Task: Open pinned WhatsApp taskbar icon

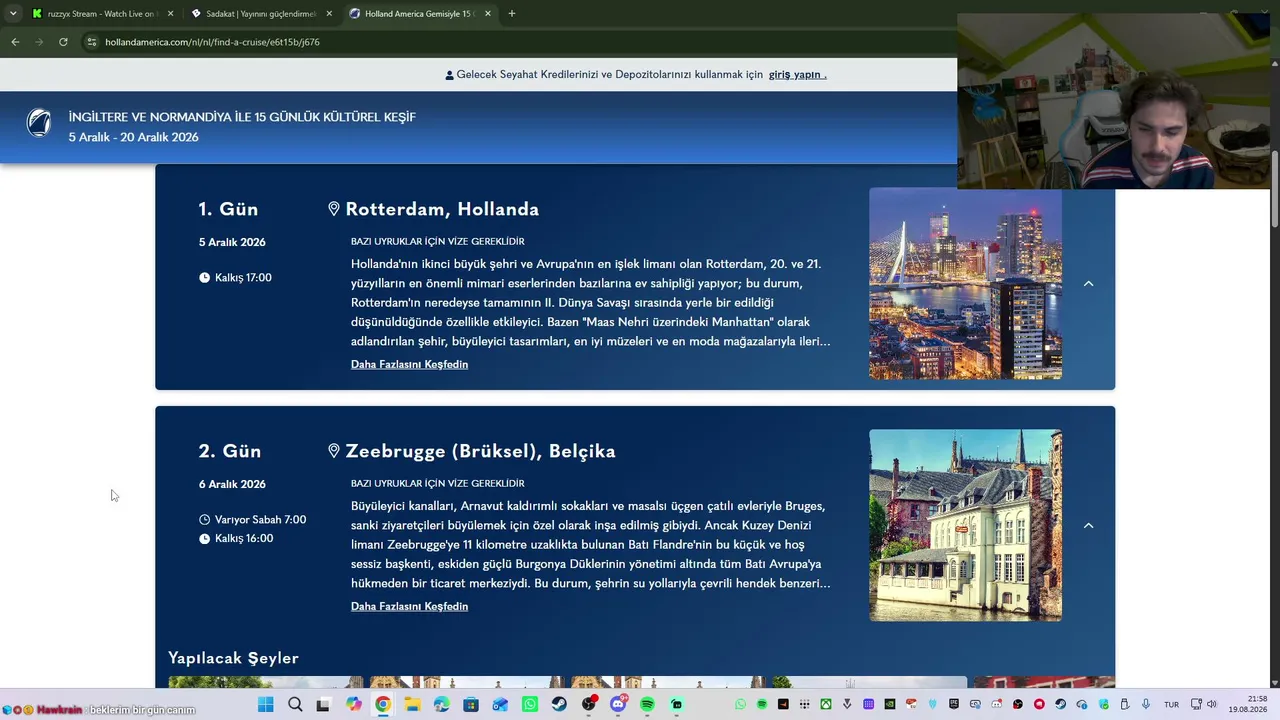Action: point(530,705)
